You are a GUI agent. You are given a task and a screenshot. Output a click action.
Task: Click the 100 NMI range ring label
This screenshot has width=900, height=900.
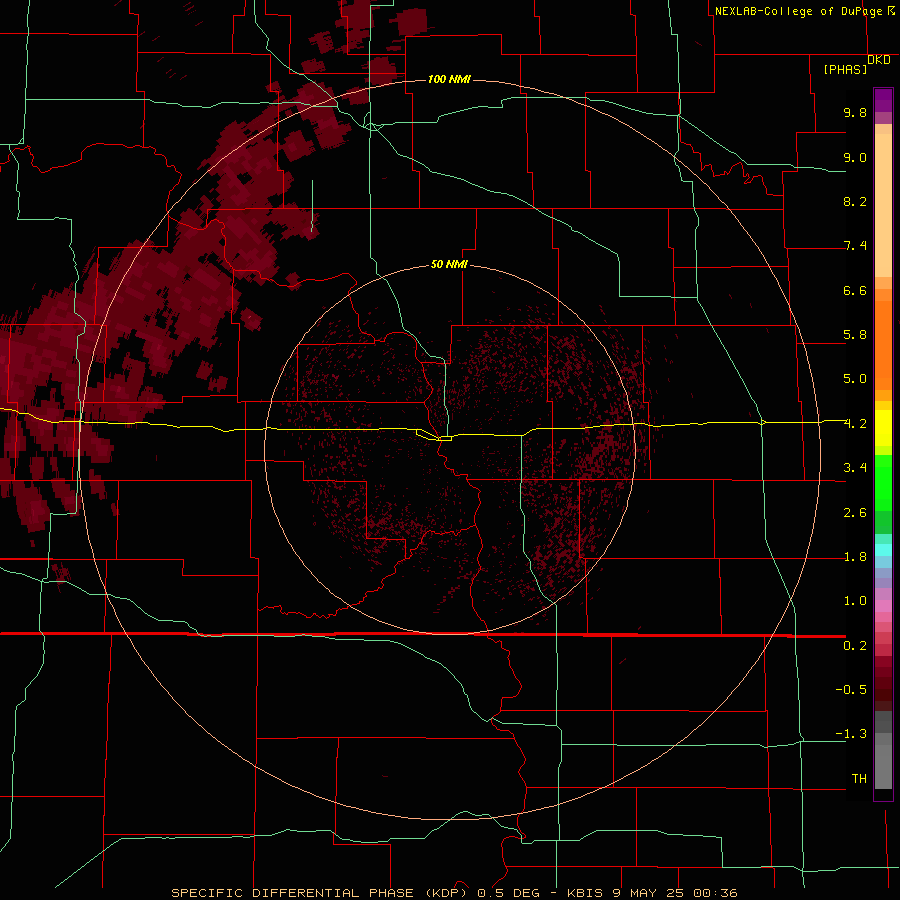point(449,79)
